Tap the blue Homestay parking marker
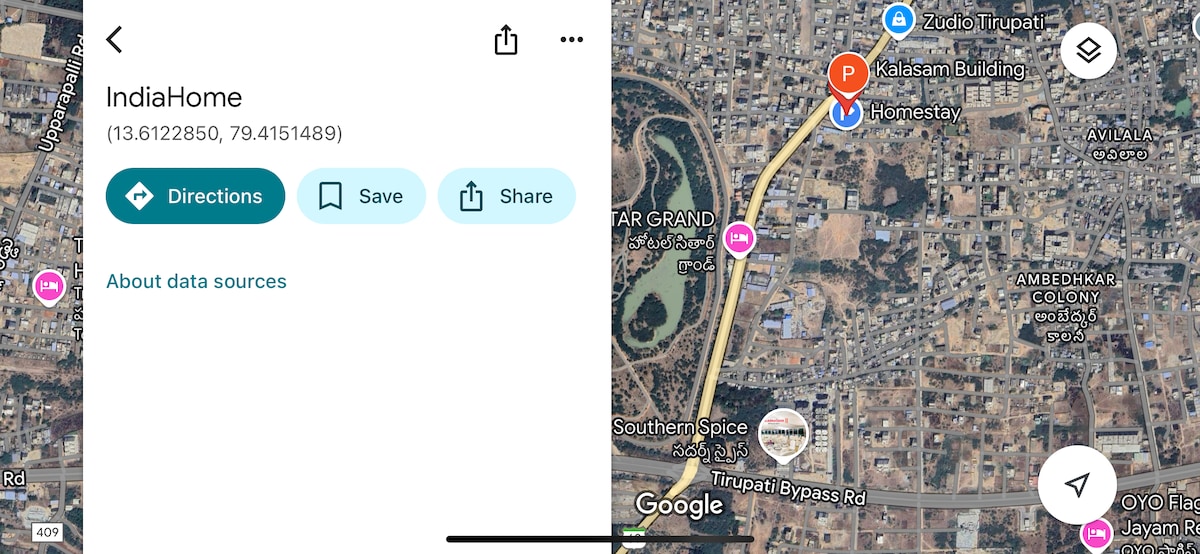The width and height of the screenshot is (1200, 554). [x=846, y=113]
